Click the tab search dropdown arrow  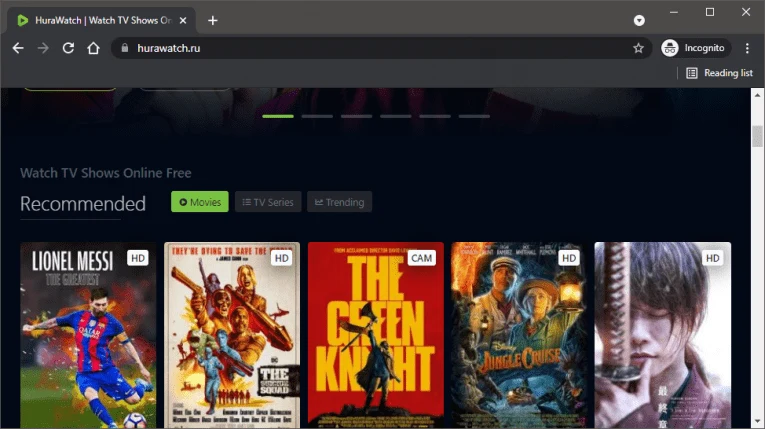pyautogui.click(x=639, y=20)
